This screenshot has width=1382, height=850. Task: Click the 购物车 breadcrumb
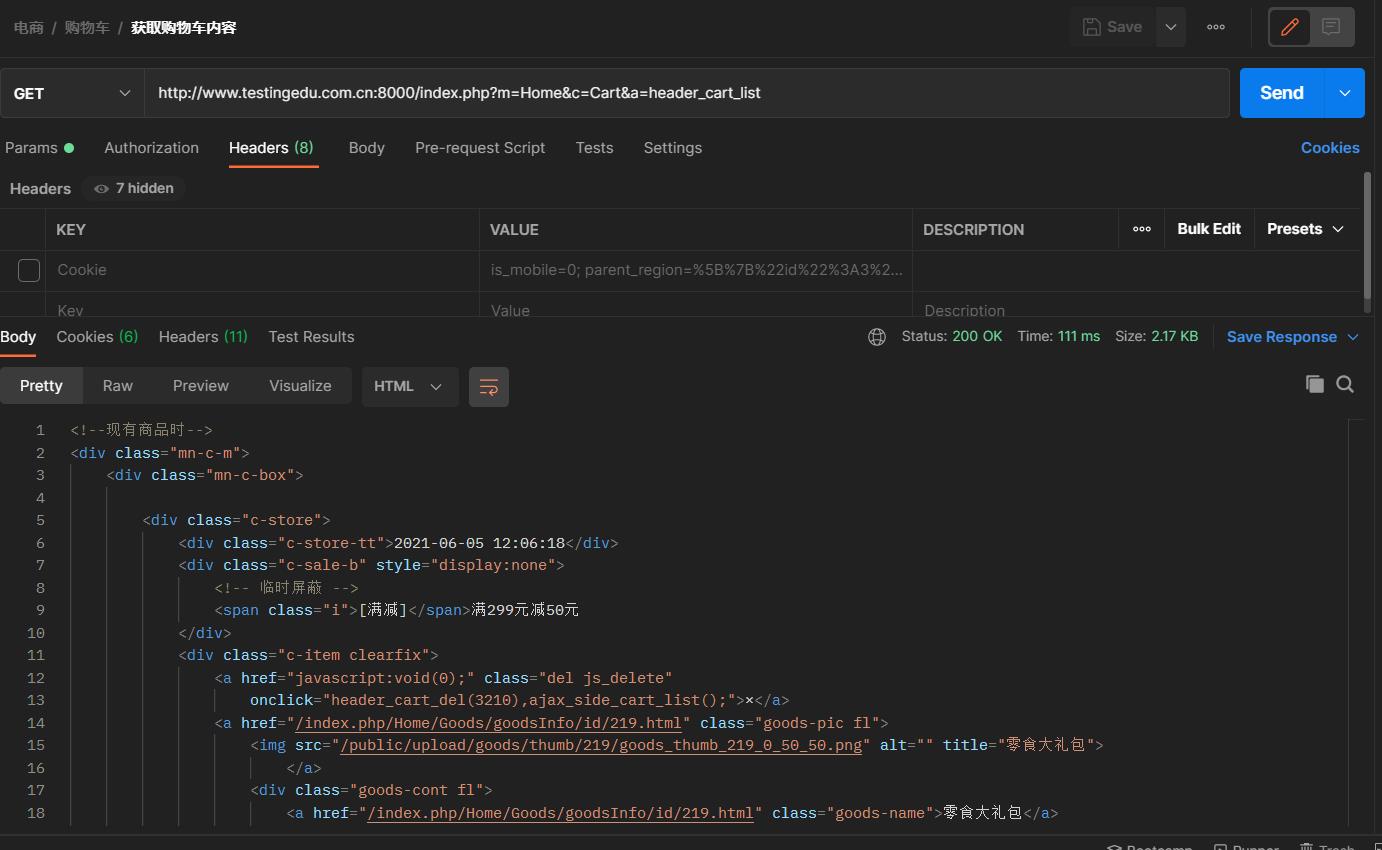87,28
